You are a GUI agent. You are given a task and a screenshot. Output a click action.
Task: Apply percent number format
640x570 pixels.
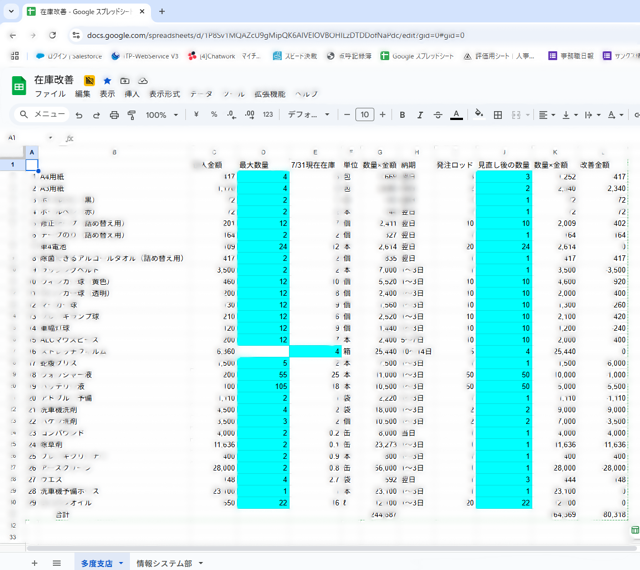point(214,115)
